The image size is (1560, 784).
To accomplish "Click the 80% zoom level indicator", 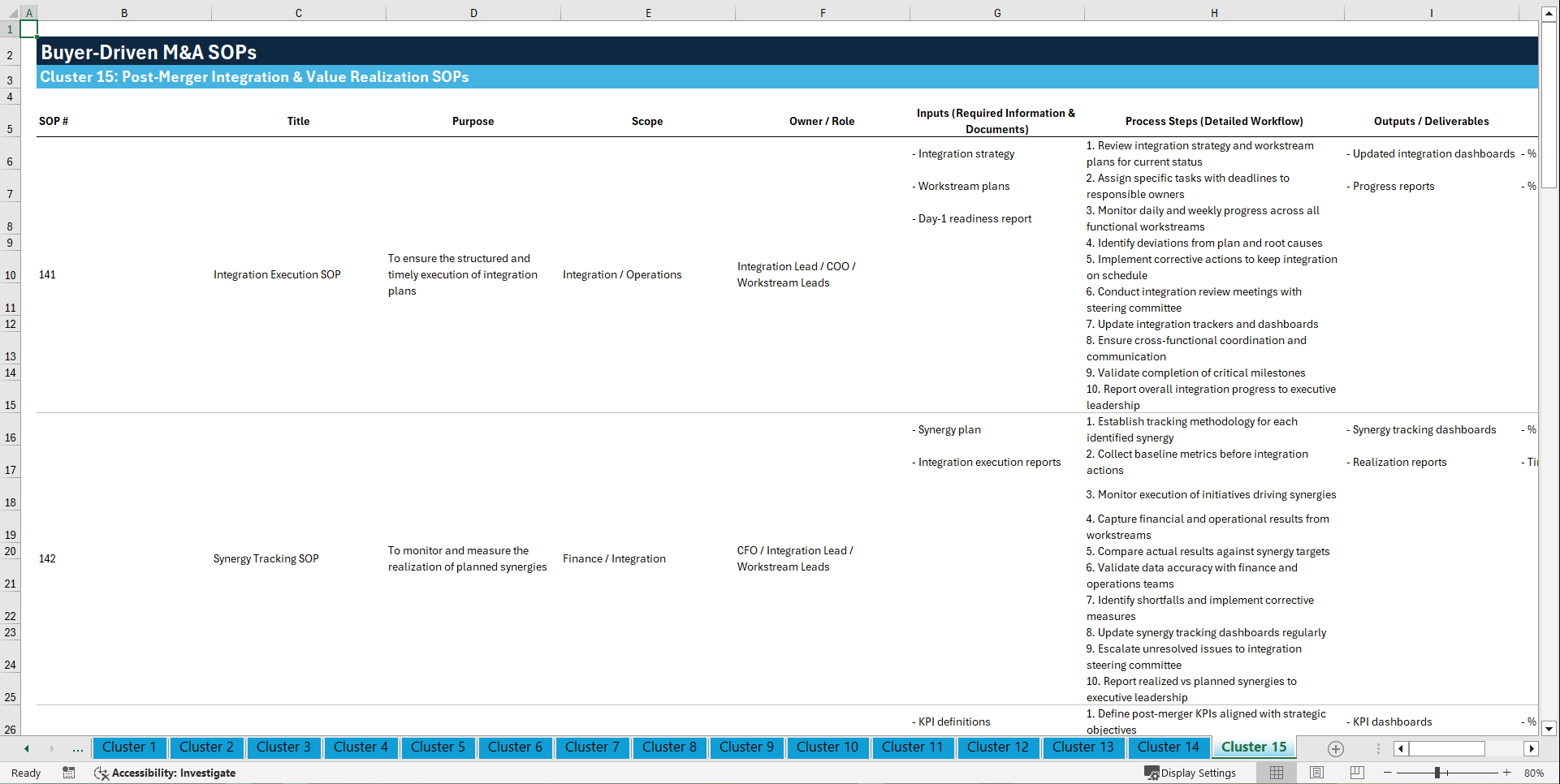I will 1536,773.
